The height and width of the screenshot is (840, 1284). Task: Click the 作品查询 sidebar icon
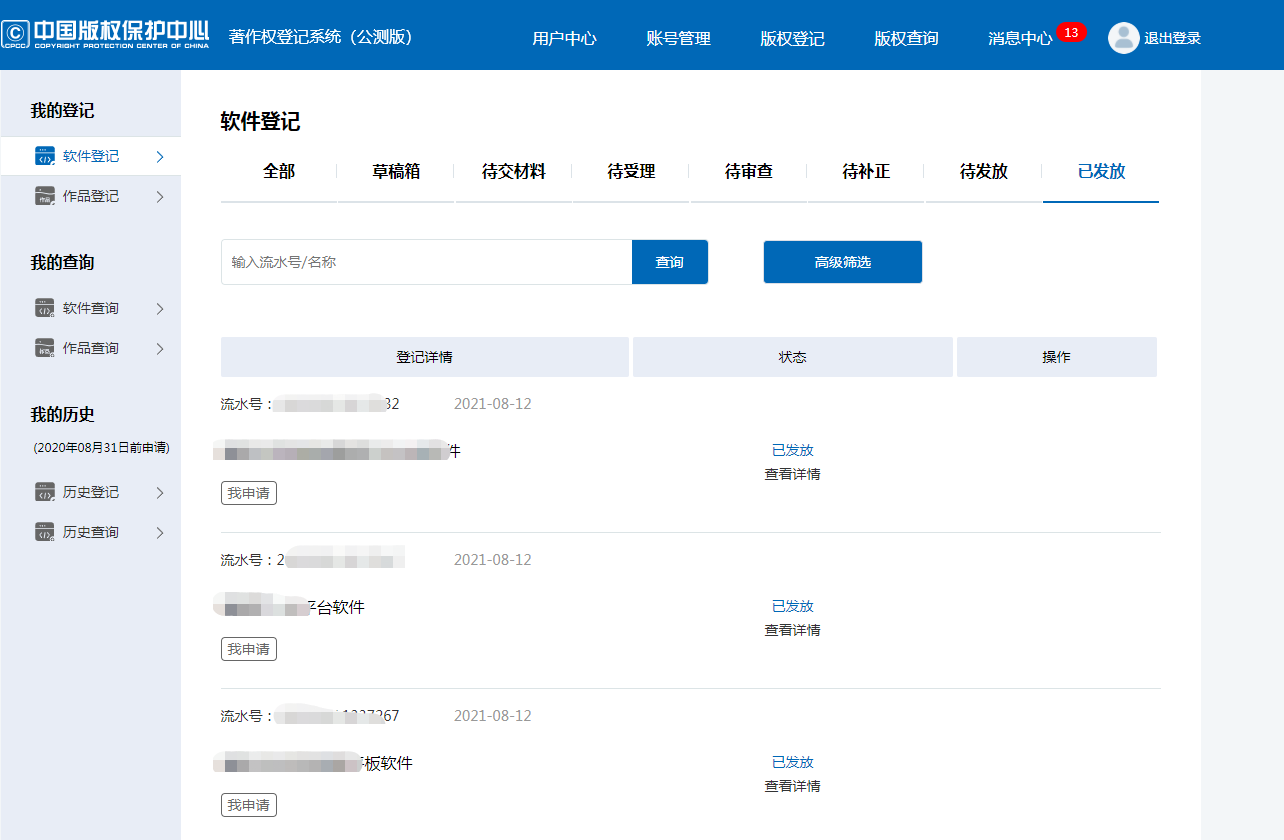[x=45, y=348]
